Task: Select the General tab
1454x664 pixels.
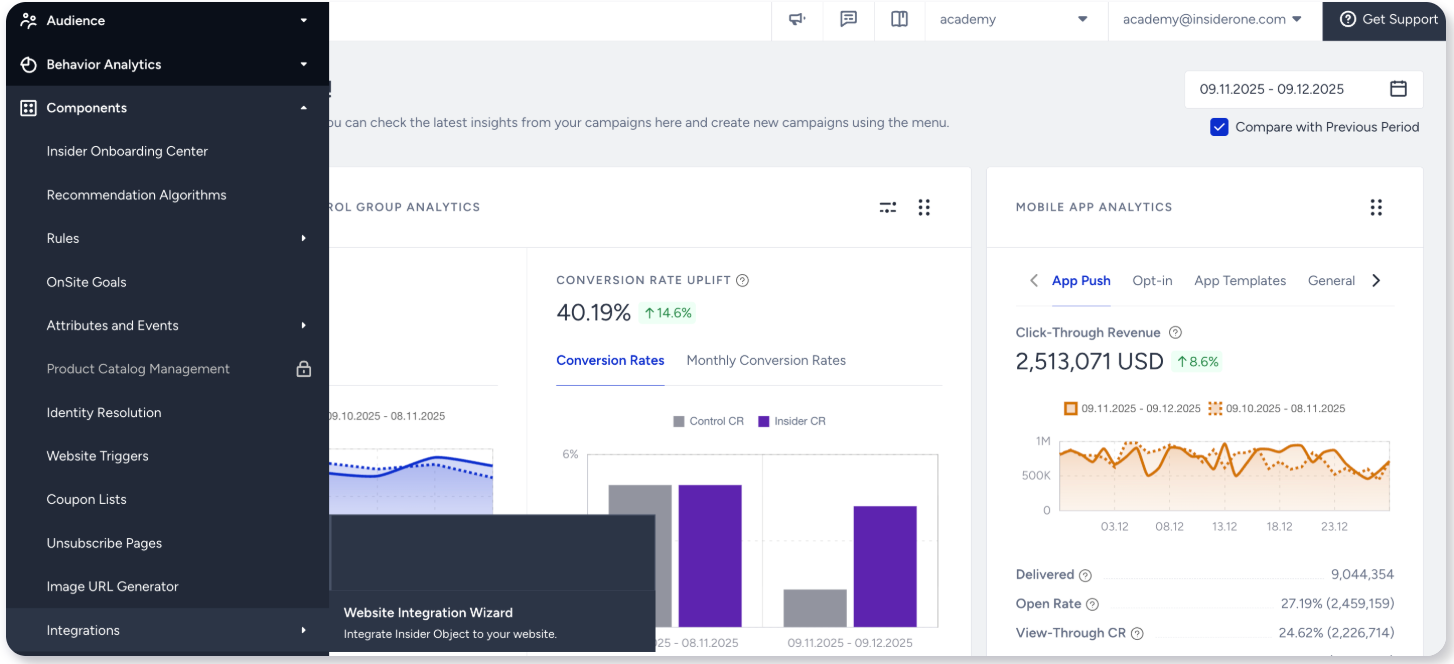Action: (x=1331, y=281)
